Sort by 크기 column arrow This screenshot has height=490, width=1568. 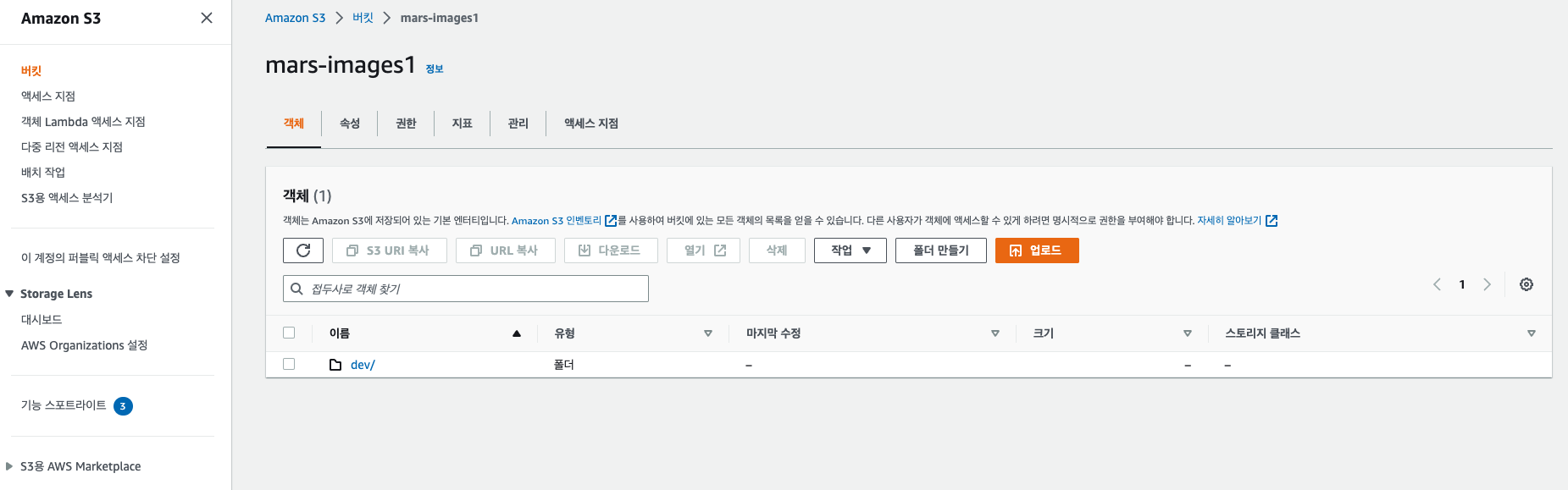(x=1188, y=333)
